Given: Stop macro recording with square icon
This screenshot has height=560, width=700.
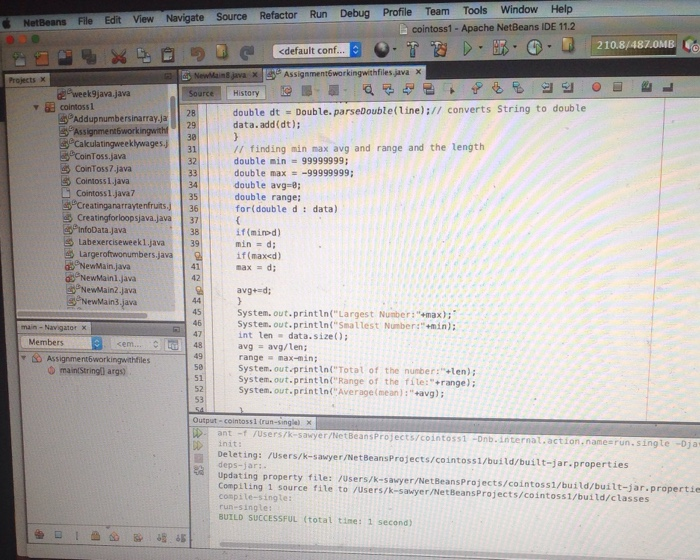Looking at the screenshot, I should pyautogui.click(x=617, y=87).
